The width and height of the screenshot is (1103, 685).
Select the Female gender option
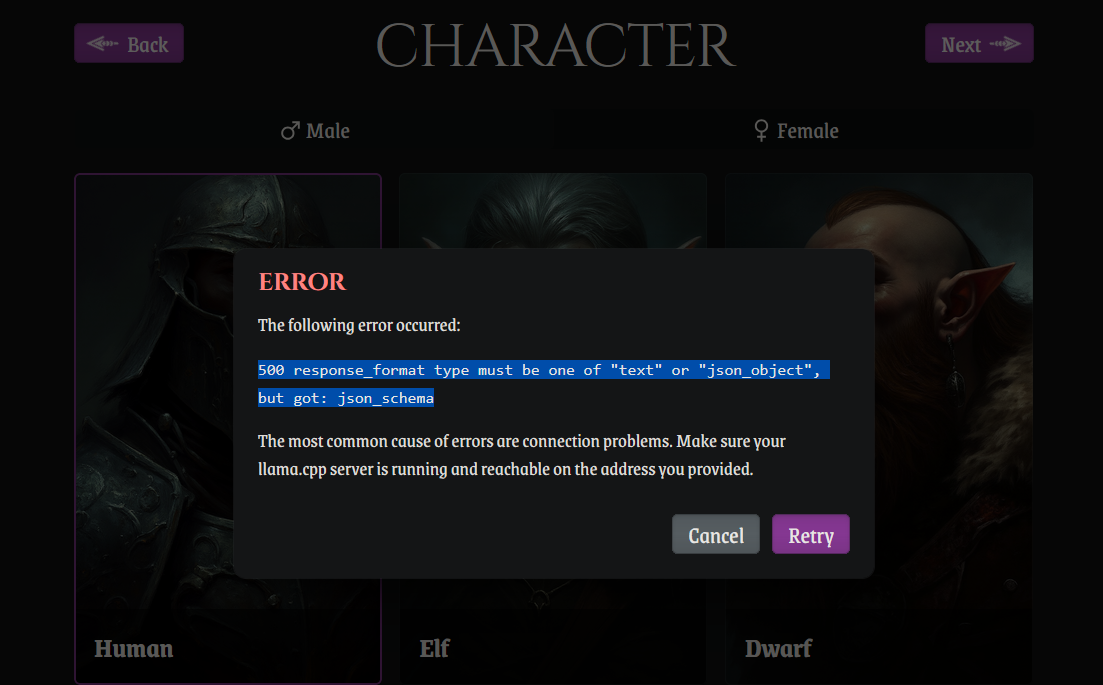pos(796,131)
